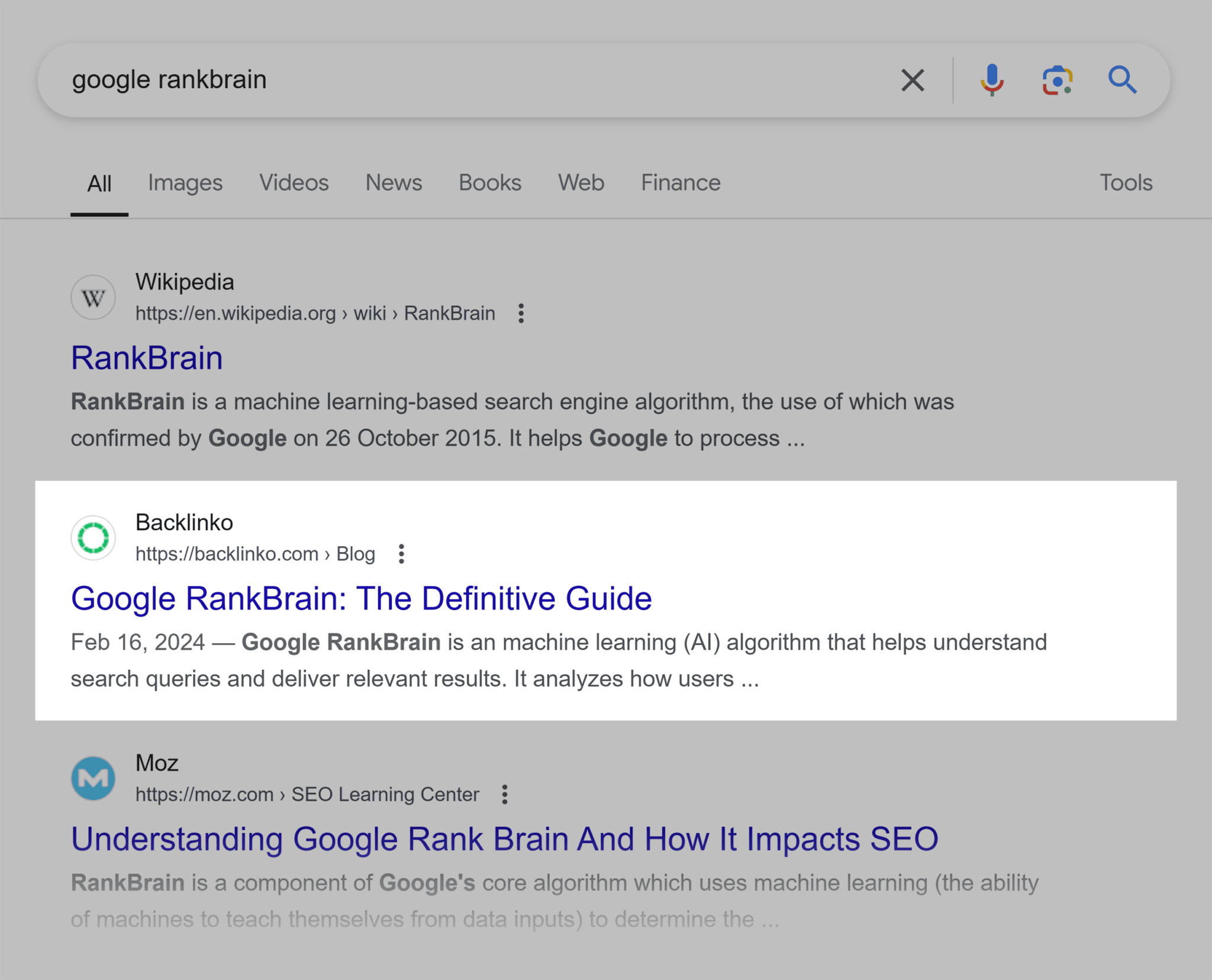Open the Tools options
The image size is (1212, 980).
coord(1126,183)
